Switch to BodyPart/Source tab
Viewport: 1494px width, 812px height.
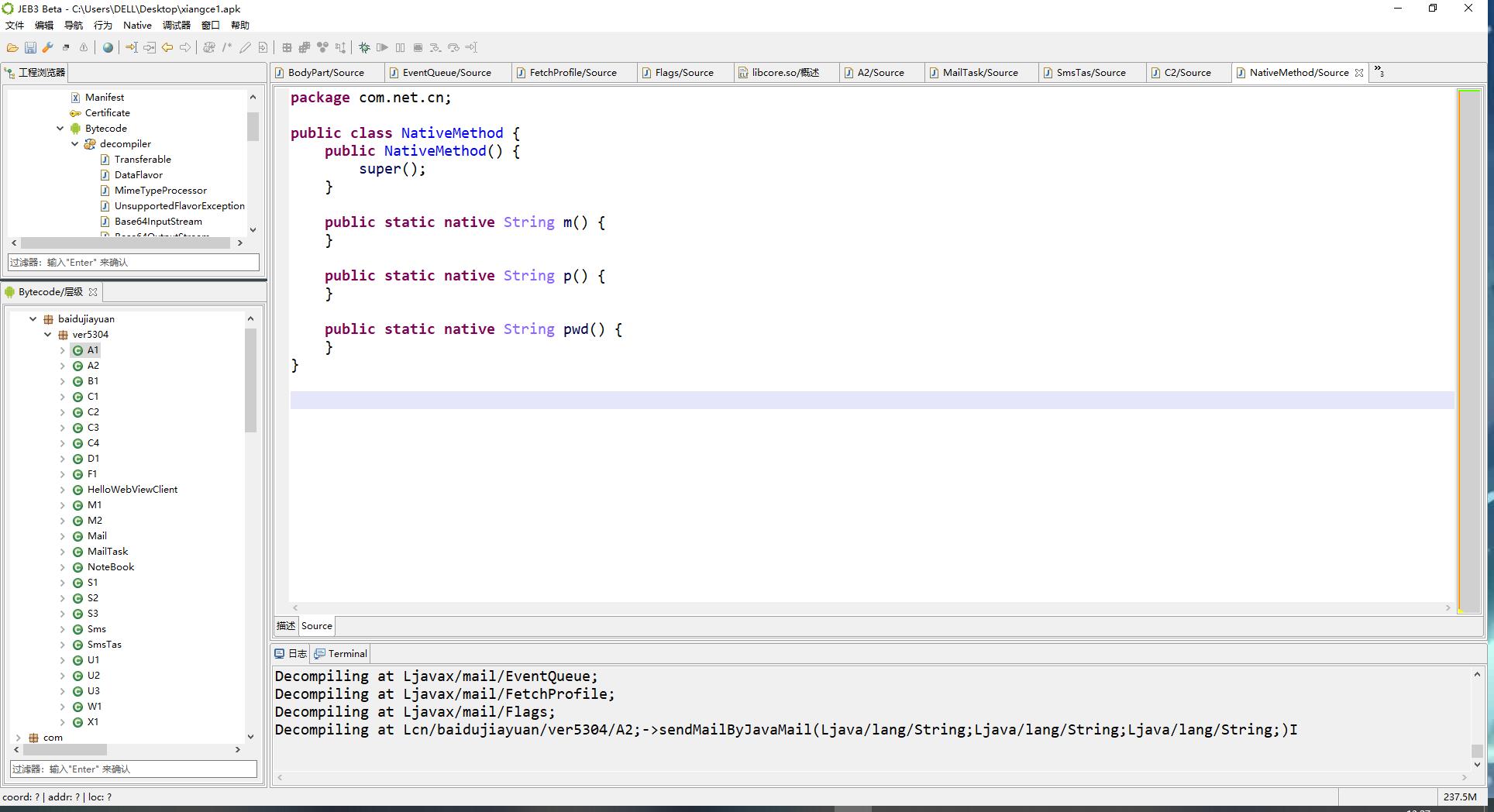(325, 73)
